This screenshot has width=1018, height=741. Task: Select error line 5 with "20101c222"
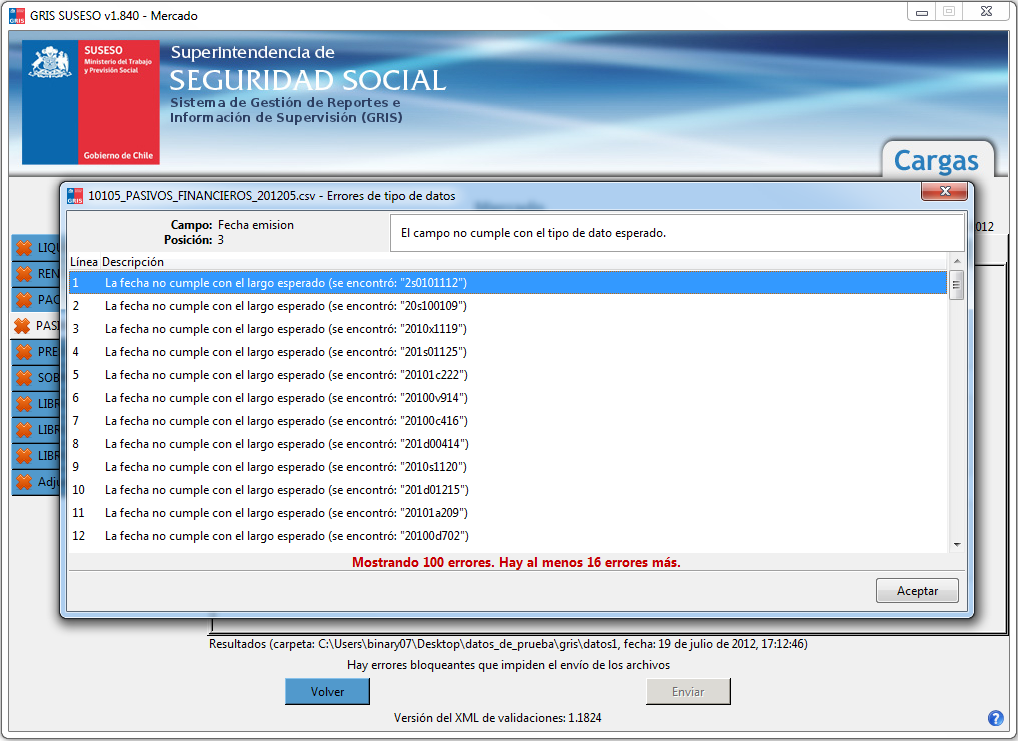click(508, 375)
